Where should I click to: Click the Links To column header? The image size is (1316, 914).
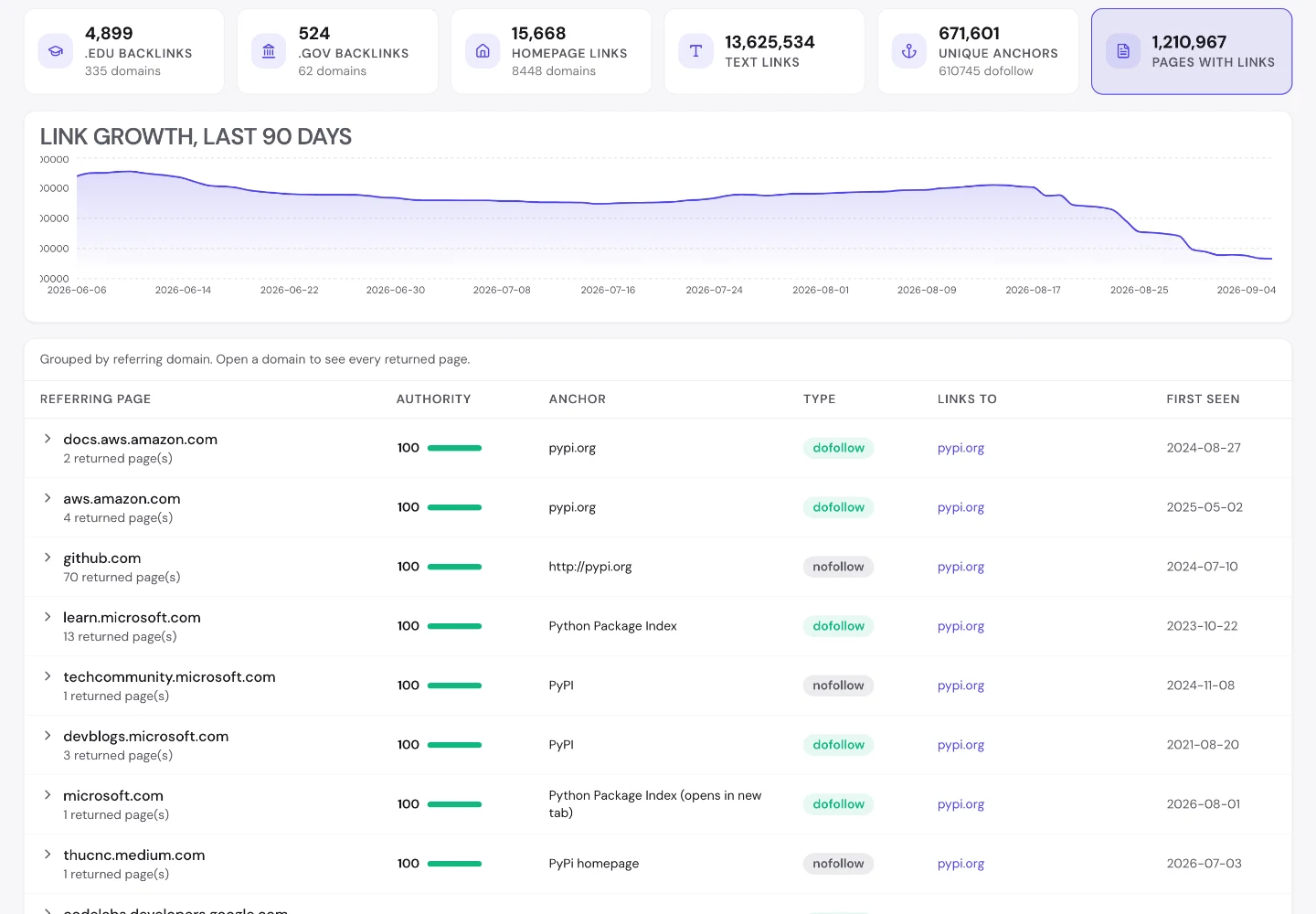point(967,399)
